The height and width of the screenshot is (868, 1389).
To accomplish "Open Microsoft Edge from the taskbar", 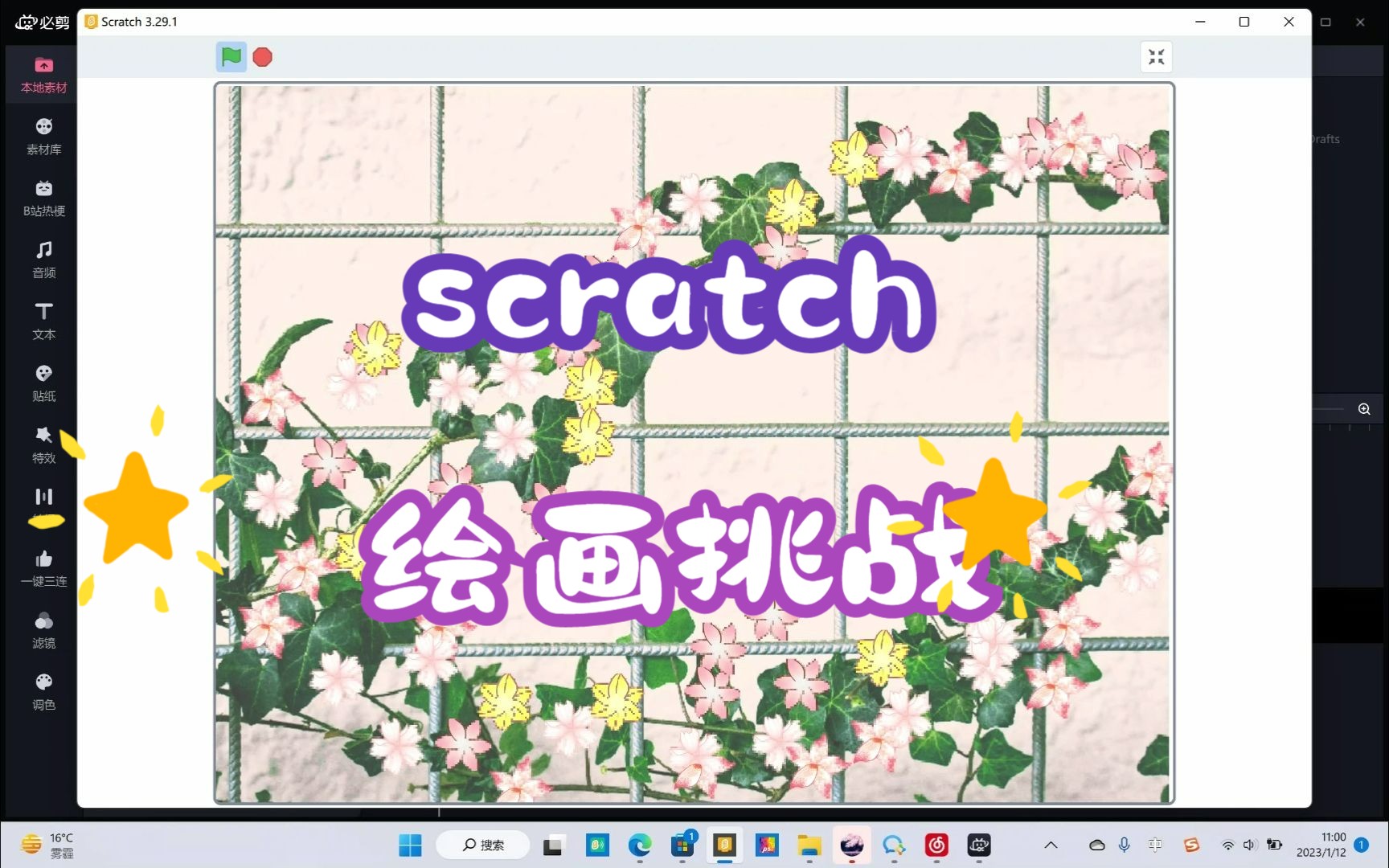I will pyautogui.click(x=640, y=845).
